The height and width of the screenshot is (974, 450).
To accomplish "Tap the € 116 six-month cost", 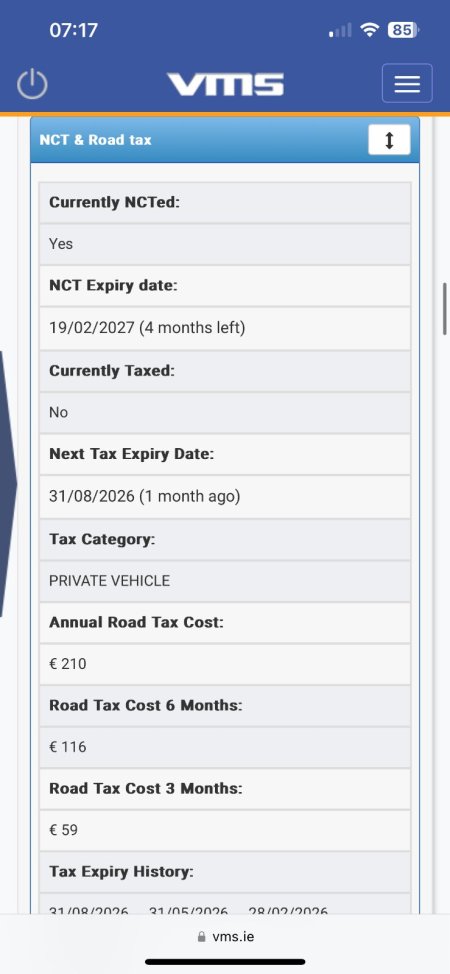I will [x=68, y=747].
